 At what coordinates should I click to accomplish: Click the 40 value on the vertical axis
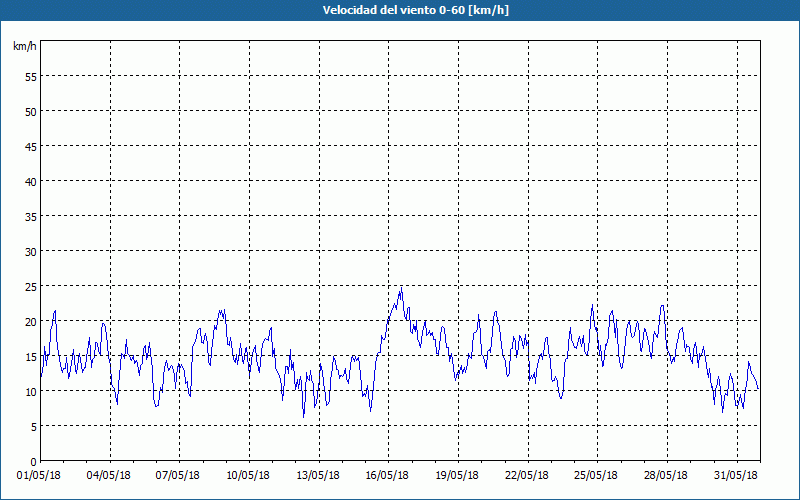(x=31, y=181)
